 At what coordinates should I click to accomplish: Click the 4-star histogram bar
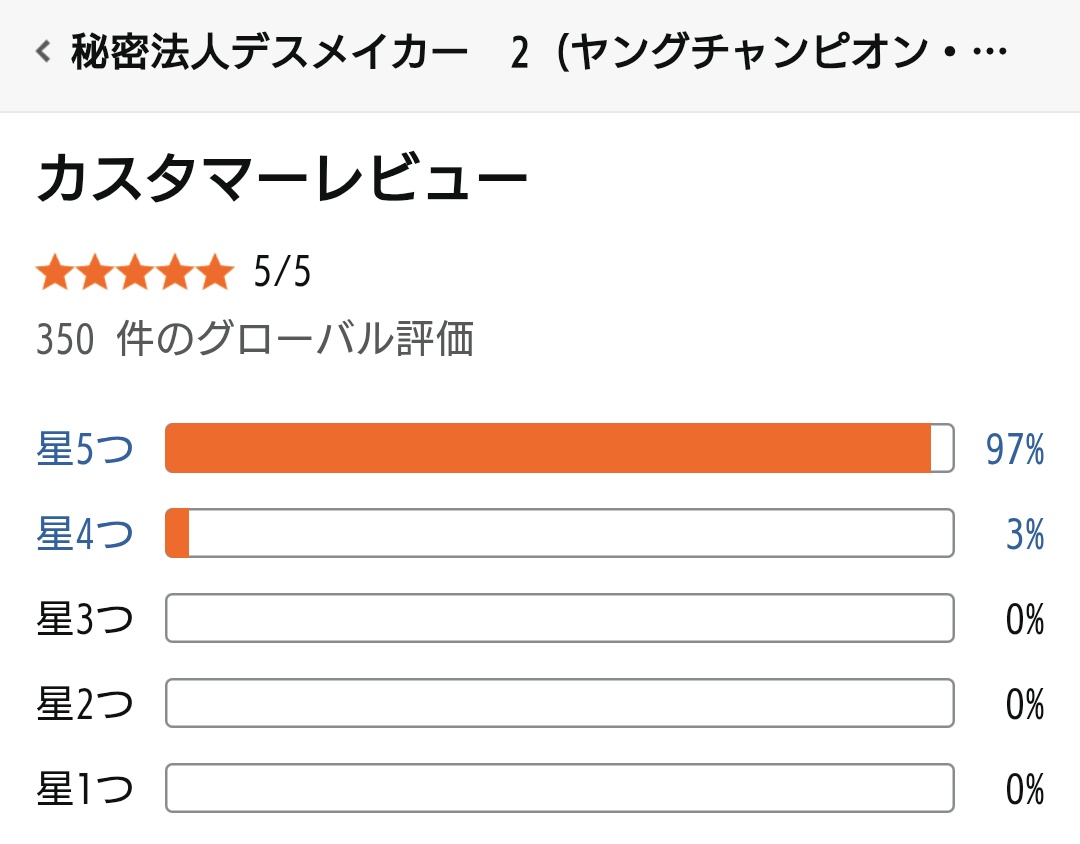[558, 533]
